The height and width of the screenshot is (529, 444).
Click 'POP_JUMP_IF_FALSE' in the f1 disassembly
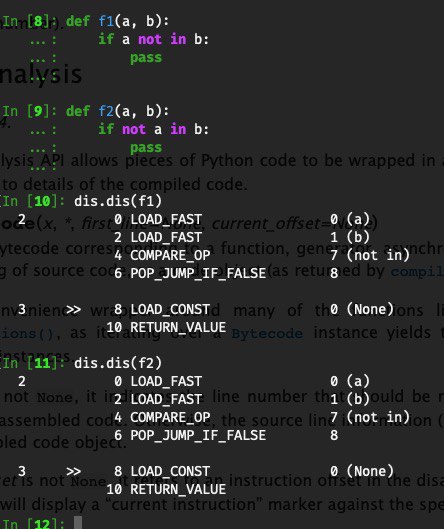click(x=198, y=273)
